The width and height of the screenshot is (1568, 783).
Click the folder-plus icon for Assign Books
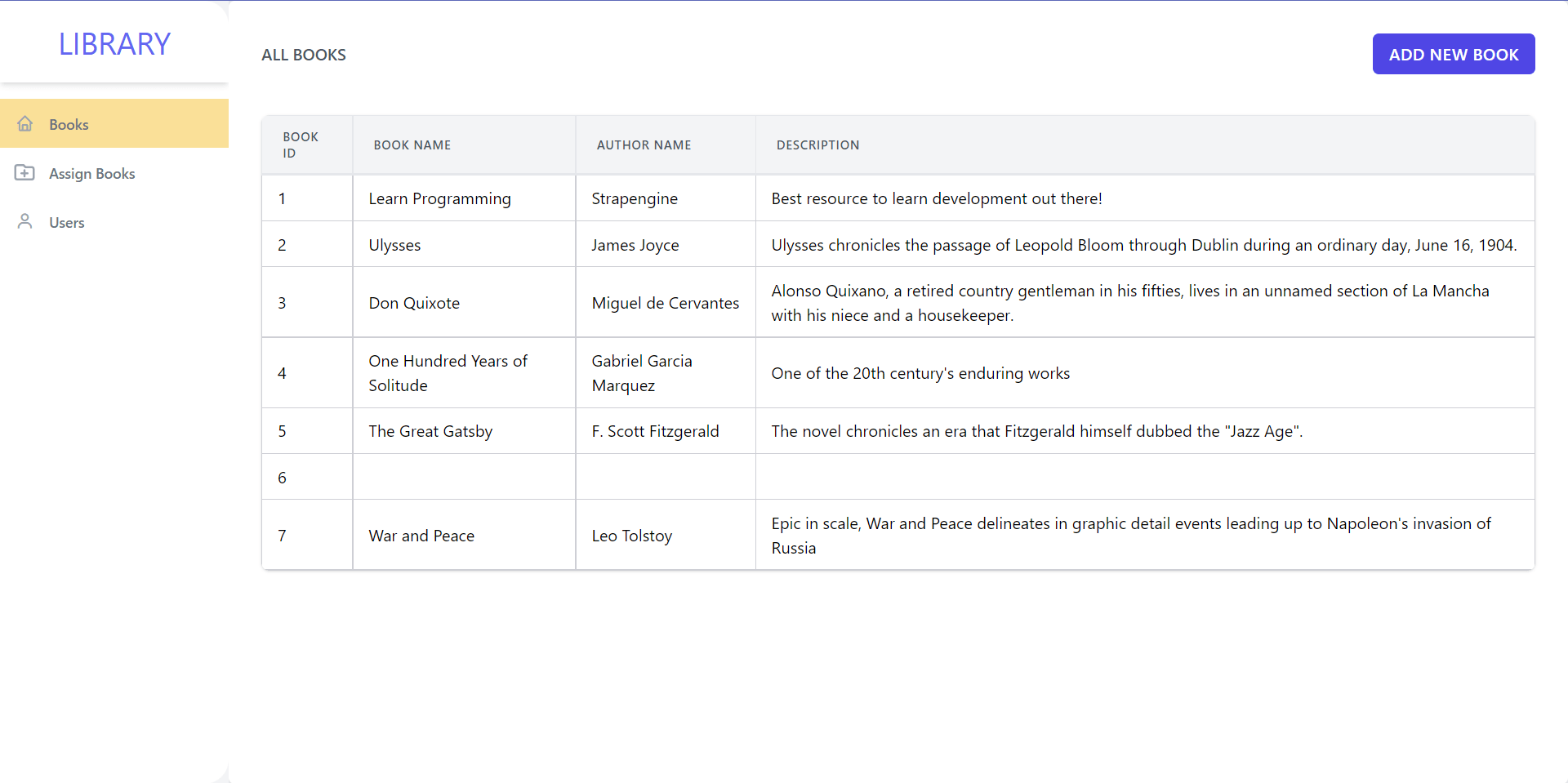click(25, 173)
